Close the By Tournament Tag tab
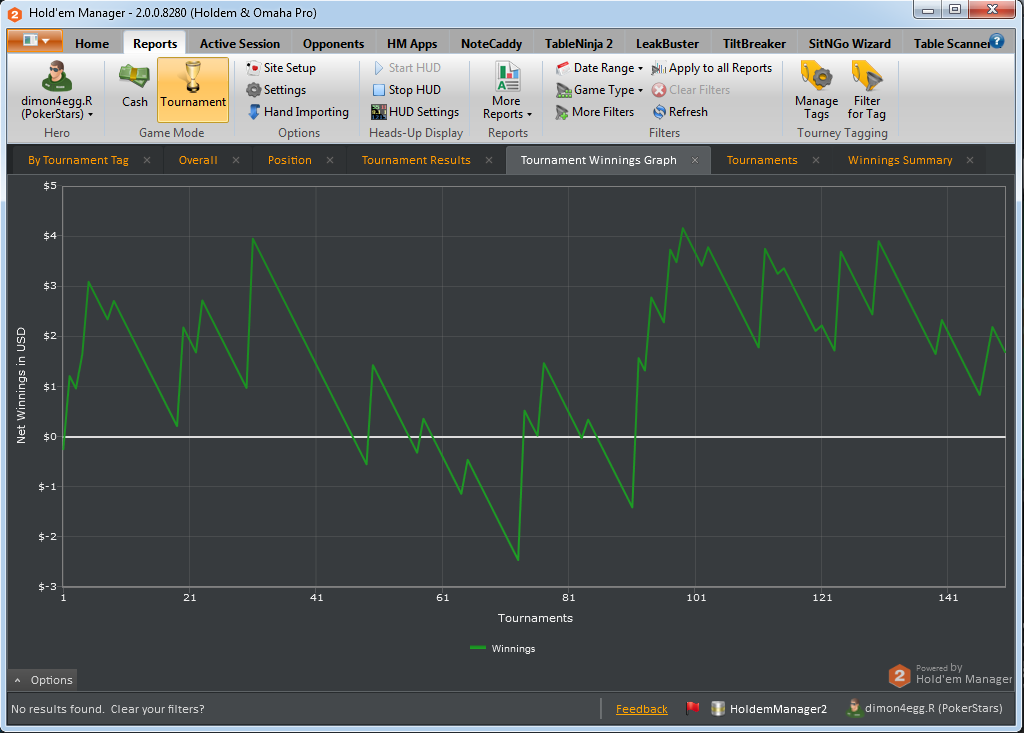Screen dimensions: 1024x733 click(147, 160)
